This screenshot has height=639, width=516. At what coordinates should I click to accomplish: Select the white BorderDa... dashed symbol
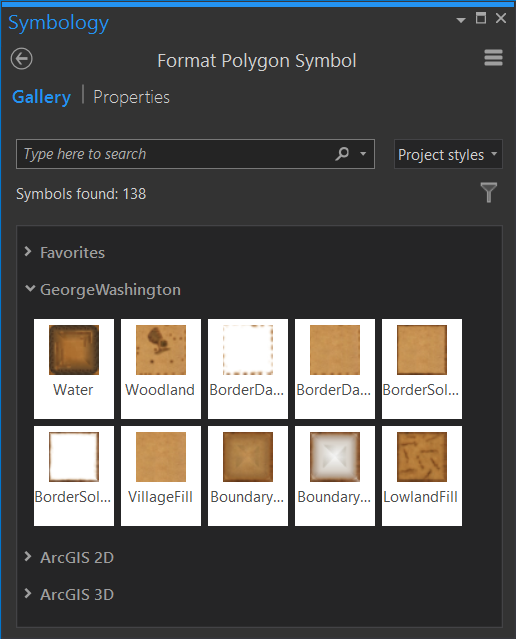click(248, 369)
